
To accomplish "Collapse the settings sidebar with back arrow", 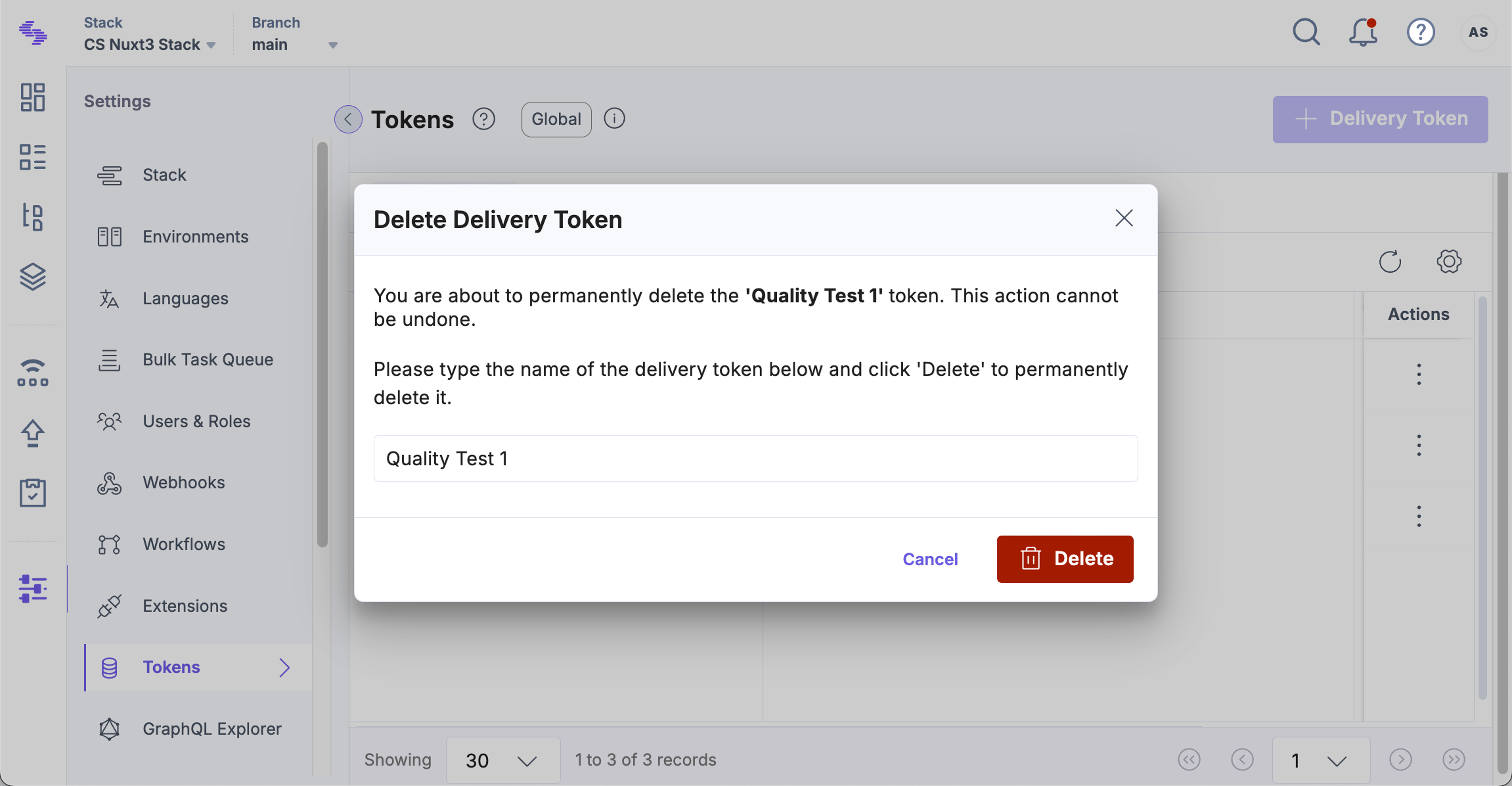I will click(x=348, y=119).
